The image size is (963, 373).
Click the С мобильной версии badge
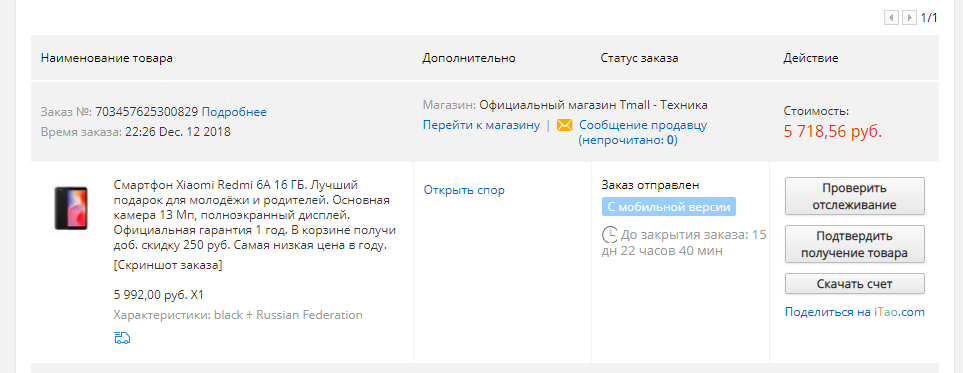point(669,207)
